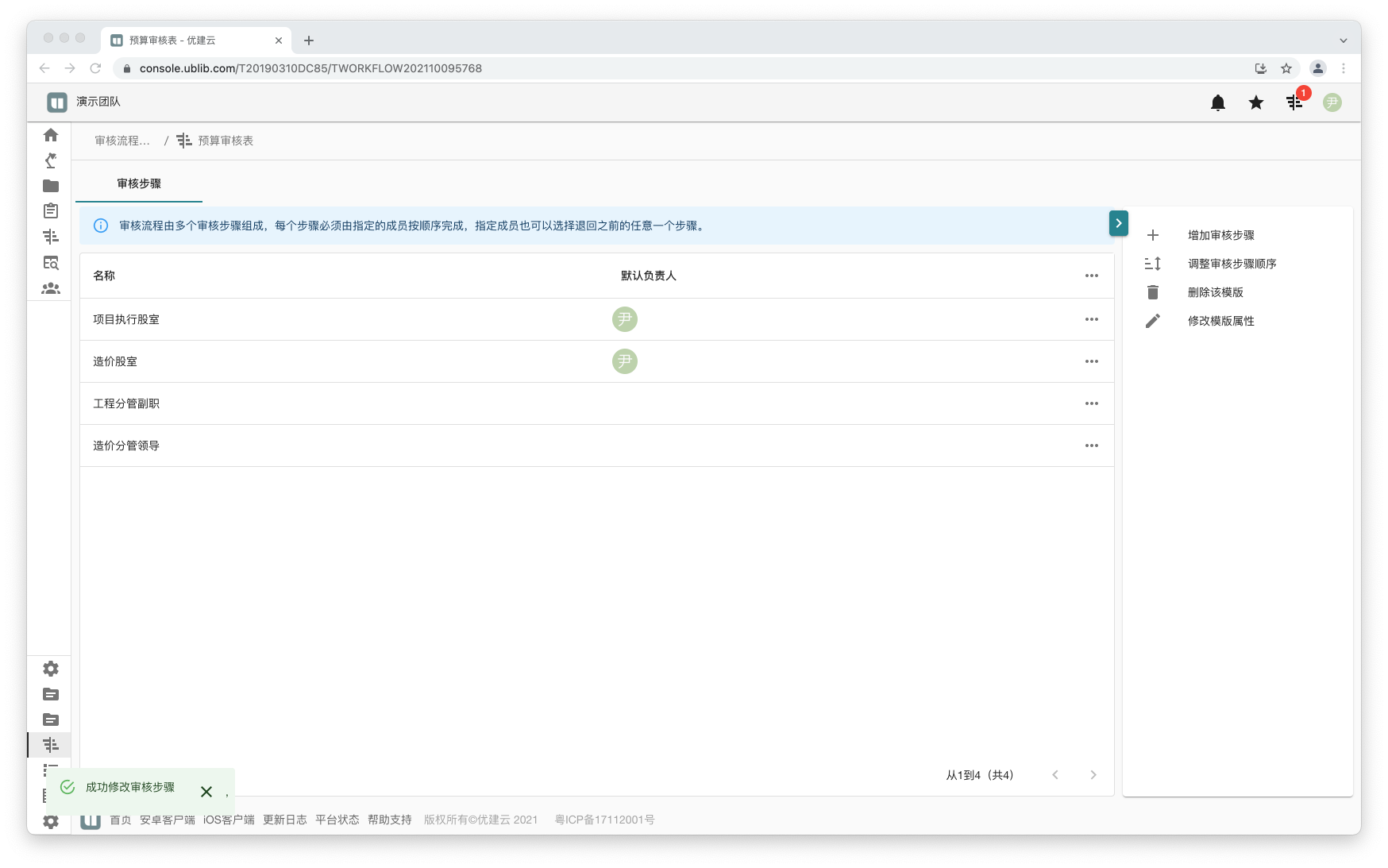Click the clipboard icon in sidebar
1388x868 pixels.
coord(51,211)
